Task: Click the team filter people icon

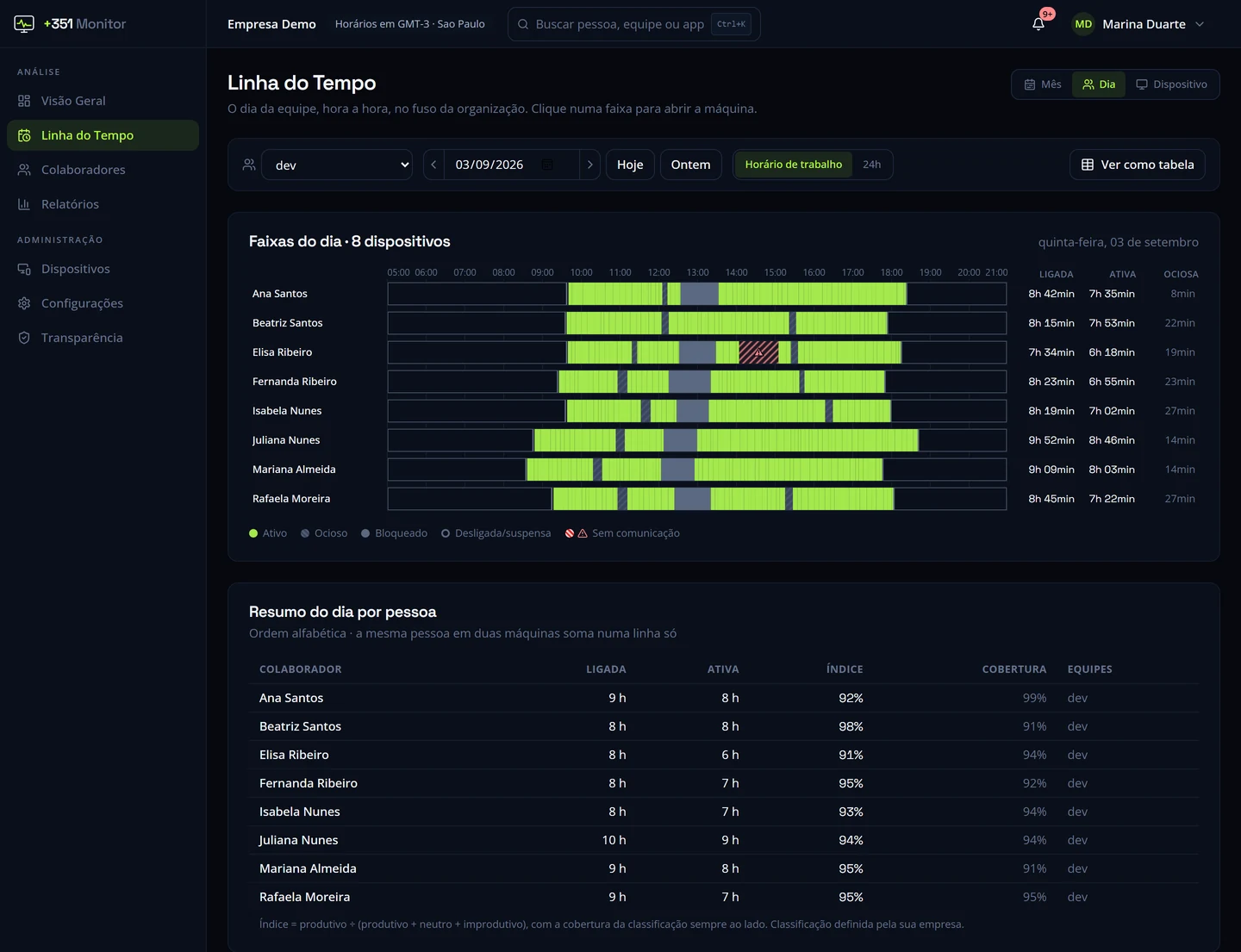Action: point(249,165)
